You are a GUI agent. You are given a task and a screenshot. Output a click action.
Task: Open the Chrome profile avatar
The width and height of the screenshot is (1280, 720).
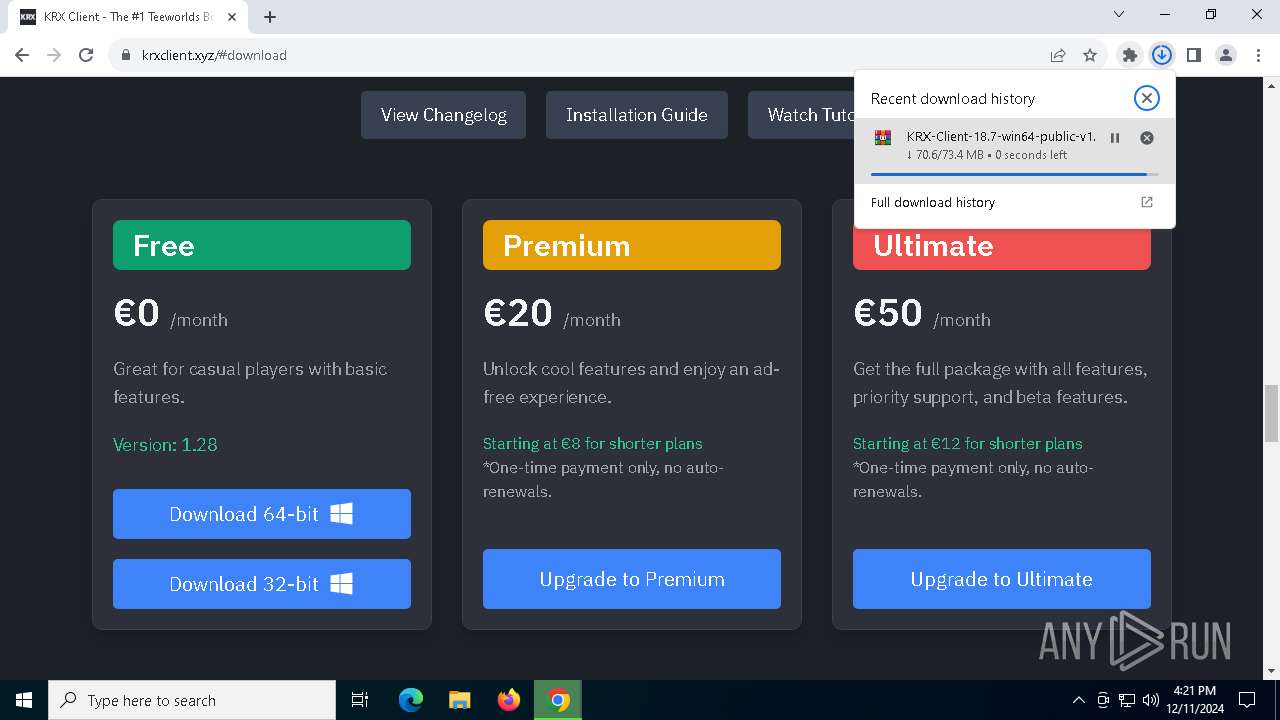click(x=1226, y=55)
